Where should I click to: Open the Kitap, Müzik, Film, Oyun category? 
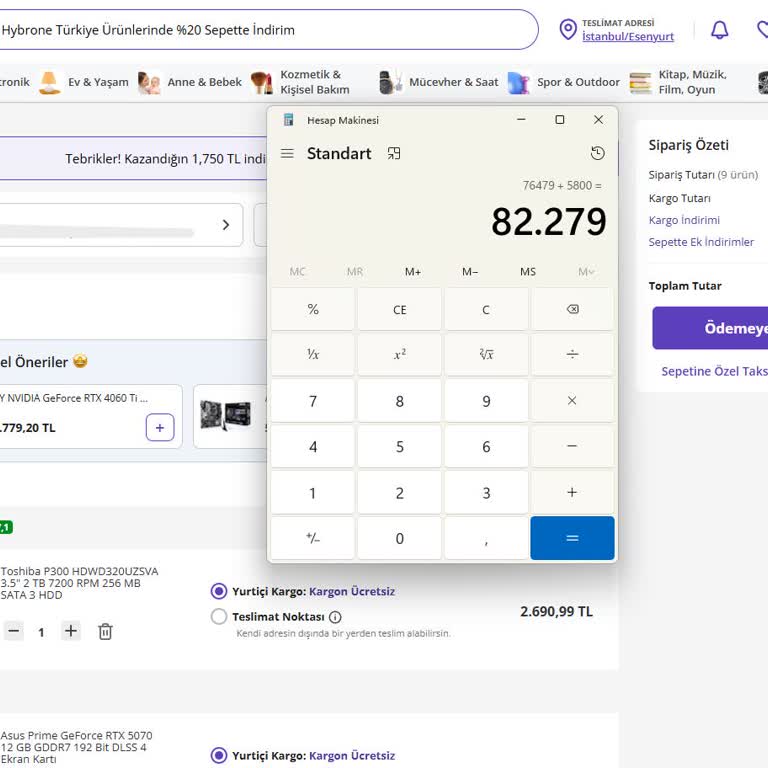[678, 82]
